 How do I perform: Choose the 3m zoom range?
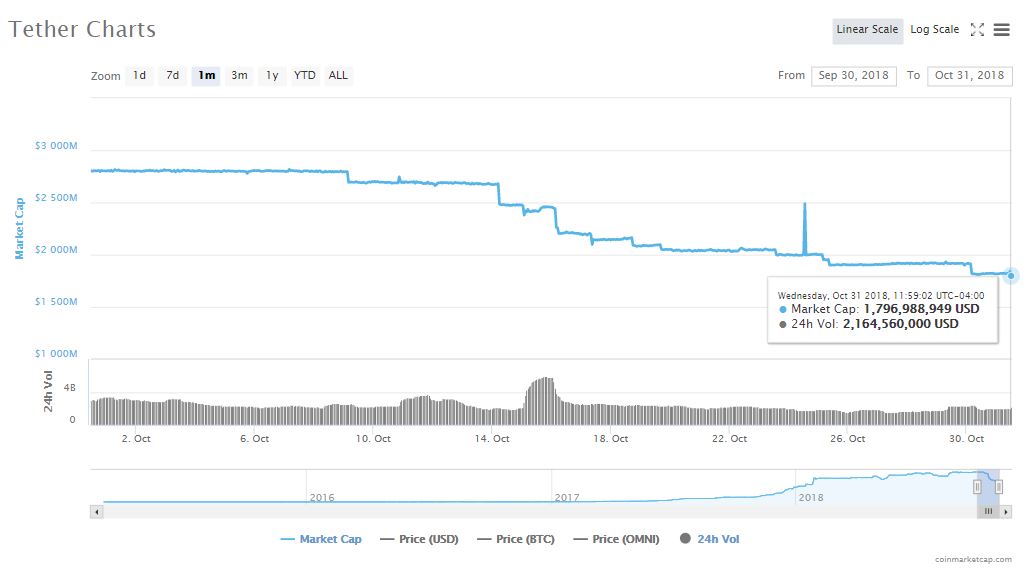[239, 75]
